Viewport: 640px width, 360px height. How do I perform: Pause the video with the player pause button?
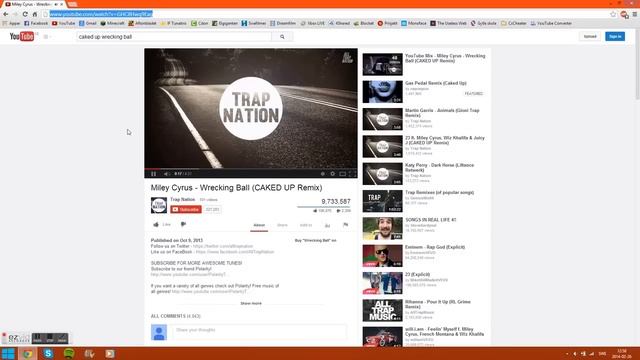[153, 174]
